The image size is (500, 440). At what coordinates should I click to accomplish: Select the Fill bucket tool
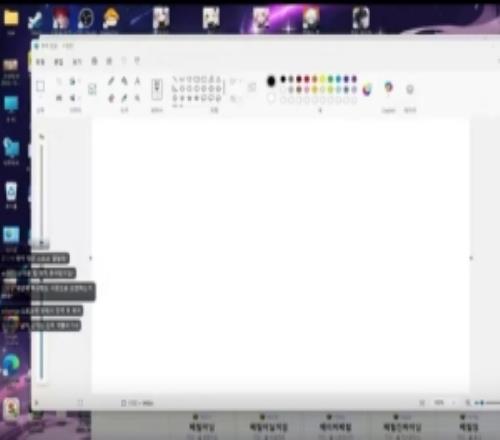[x=124, y=81]
